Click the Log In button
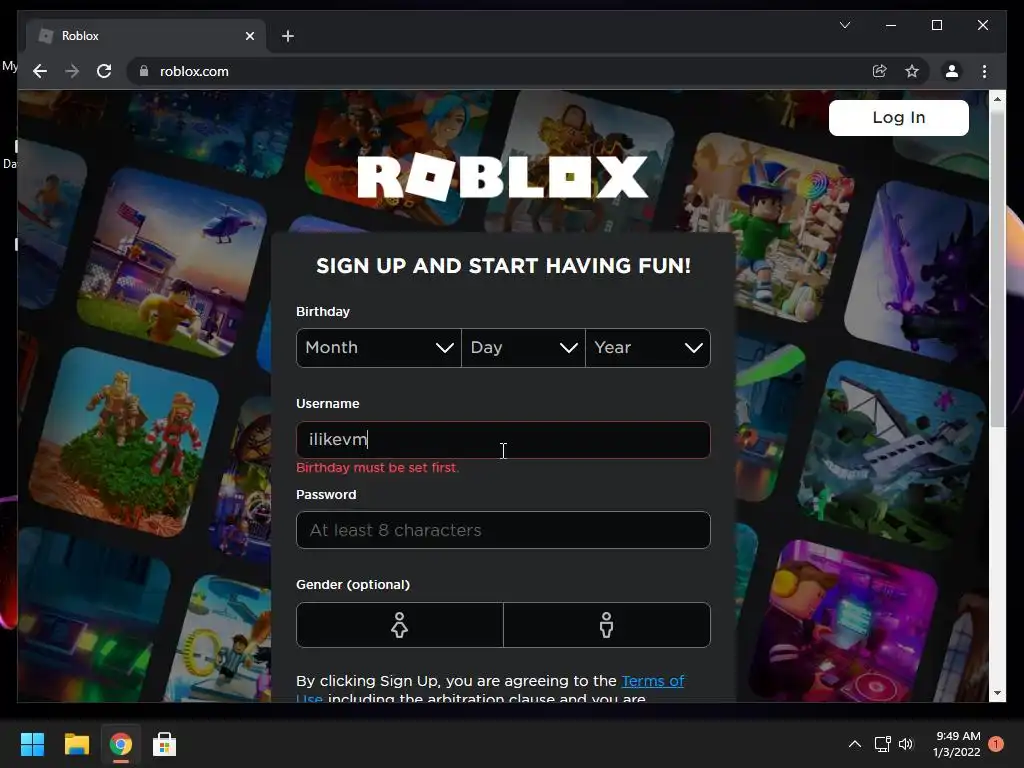This screenshot has height=768, width=1024. [899, 118]
